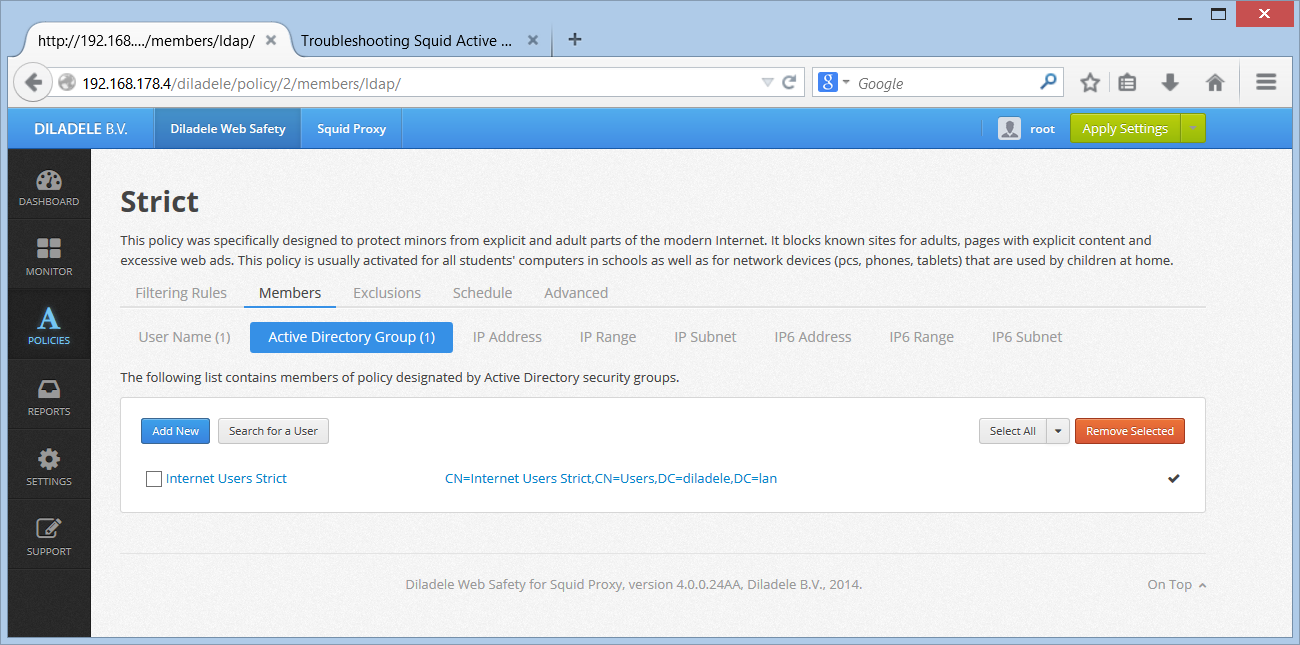Open the Monitor sidebar section
Viewport: 1300px width, 645px height.
(49, 257)
